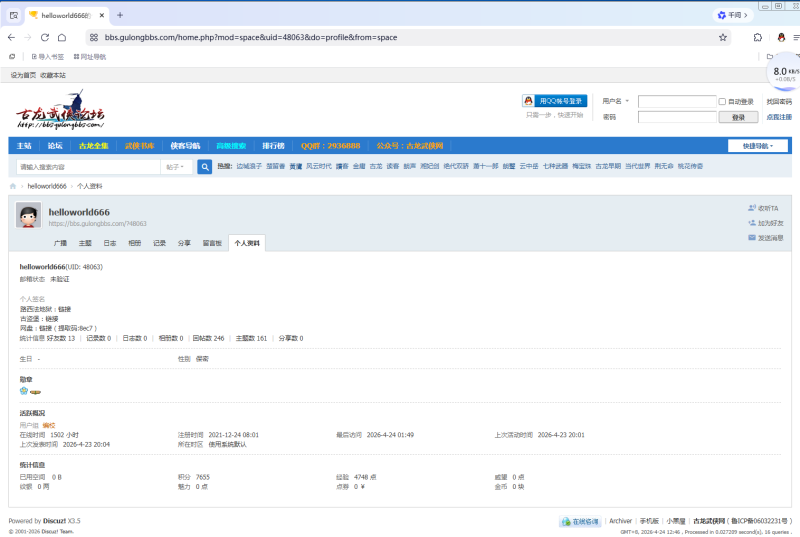800x537 pixels.
Task: Bookmark this page with the star icon
Action: (x=722, y=37)
